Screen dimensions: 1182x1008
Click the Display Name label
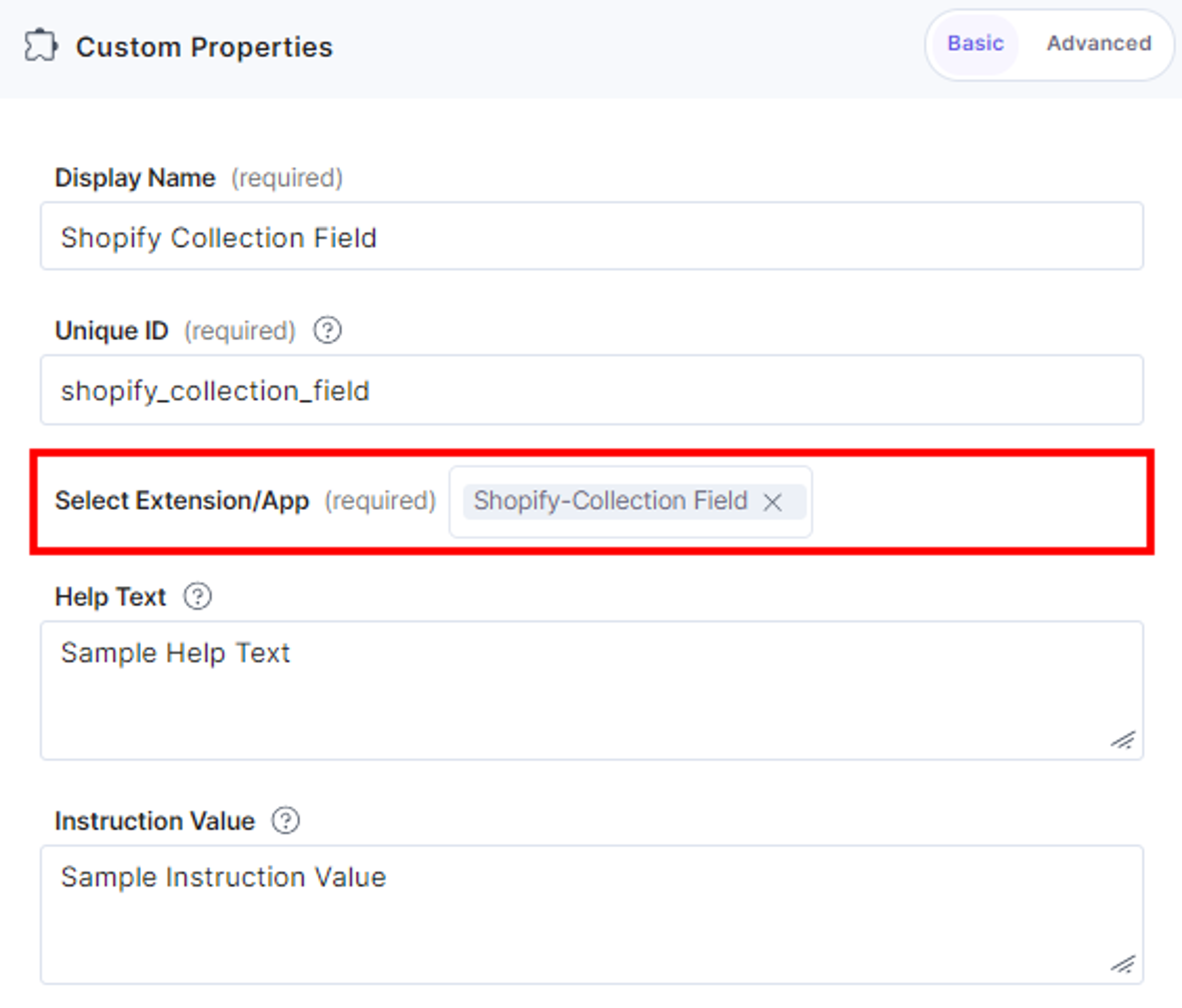click(x=135, y=178)
